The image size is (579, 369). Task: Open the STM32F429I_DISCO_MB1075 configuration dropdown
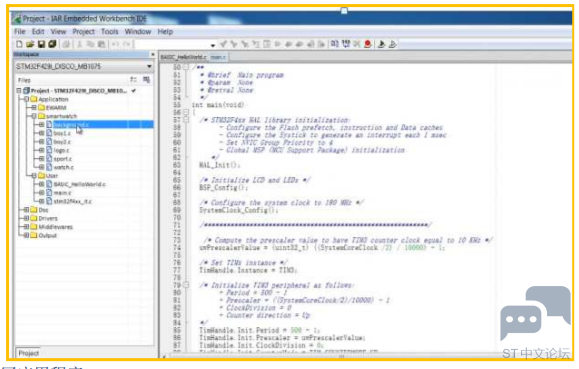(149, 66)
